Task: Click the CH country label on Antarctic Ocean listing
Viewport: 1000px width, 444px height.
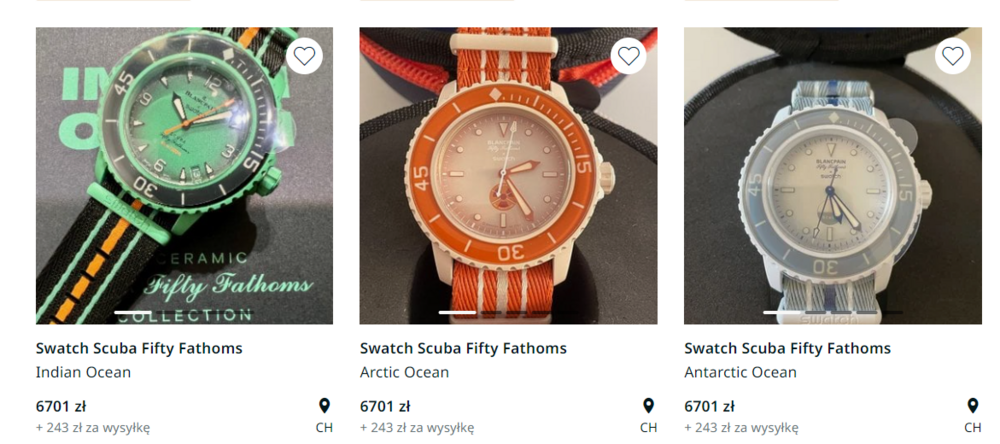Action: pos(972,428)
